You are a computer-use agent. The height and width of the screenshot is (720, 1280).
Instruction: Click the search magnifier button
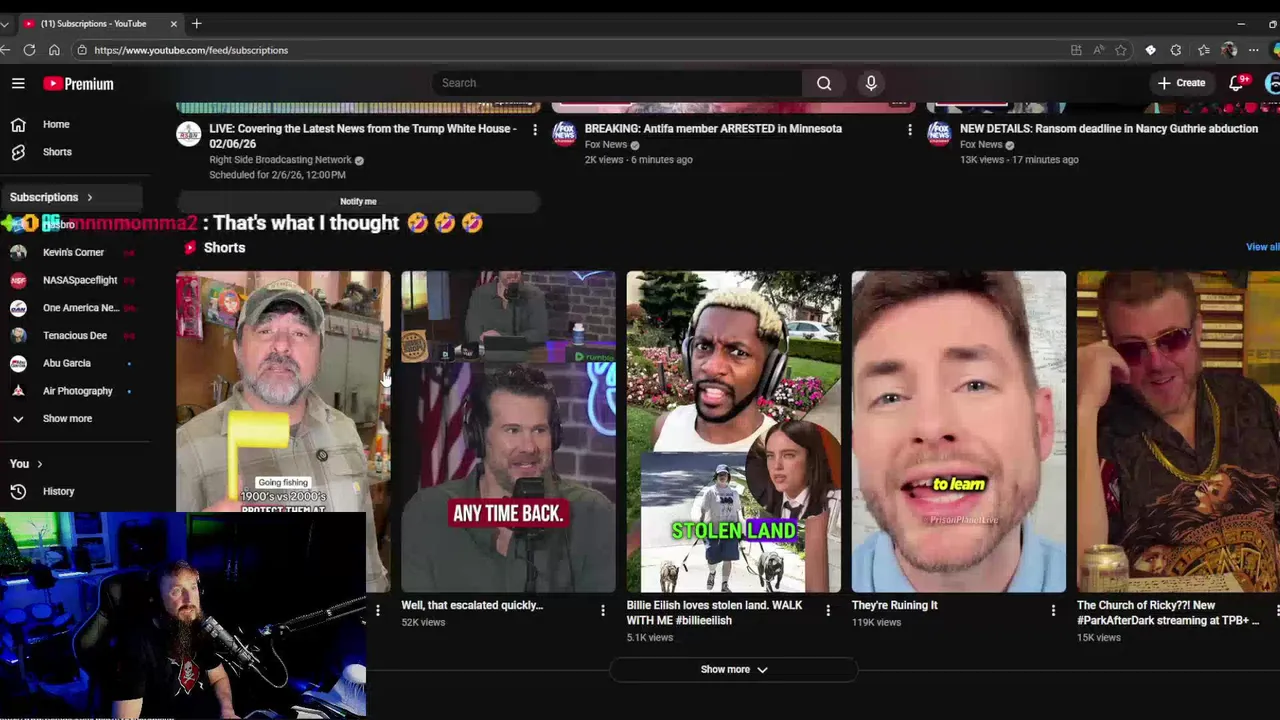(824, 83)
